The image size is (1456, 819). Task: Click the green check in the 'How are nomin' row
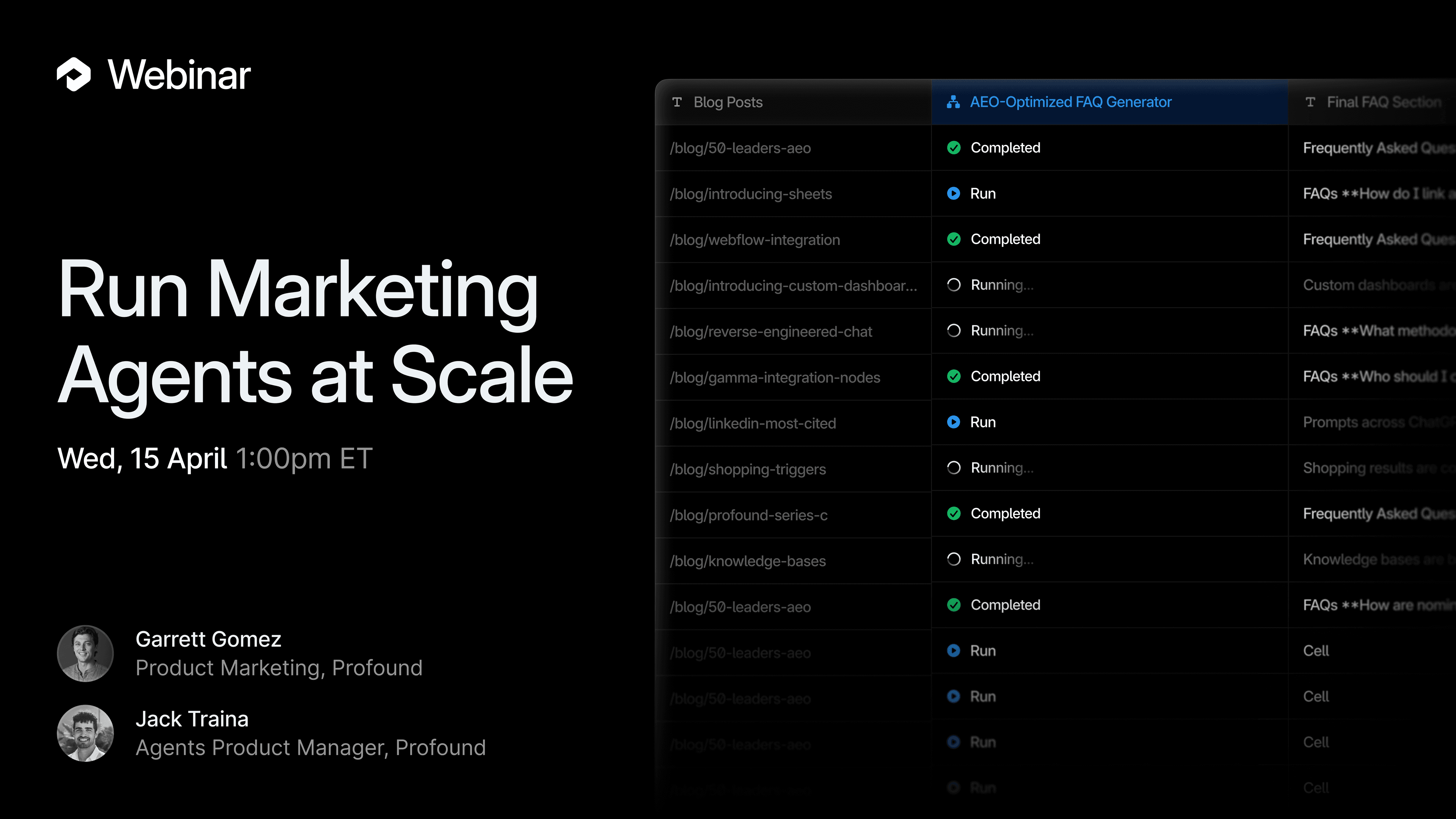tap(954, 606)
